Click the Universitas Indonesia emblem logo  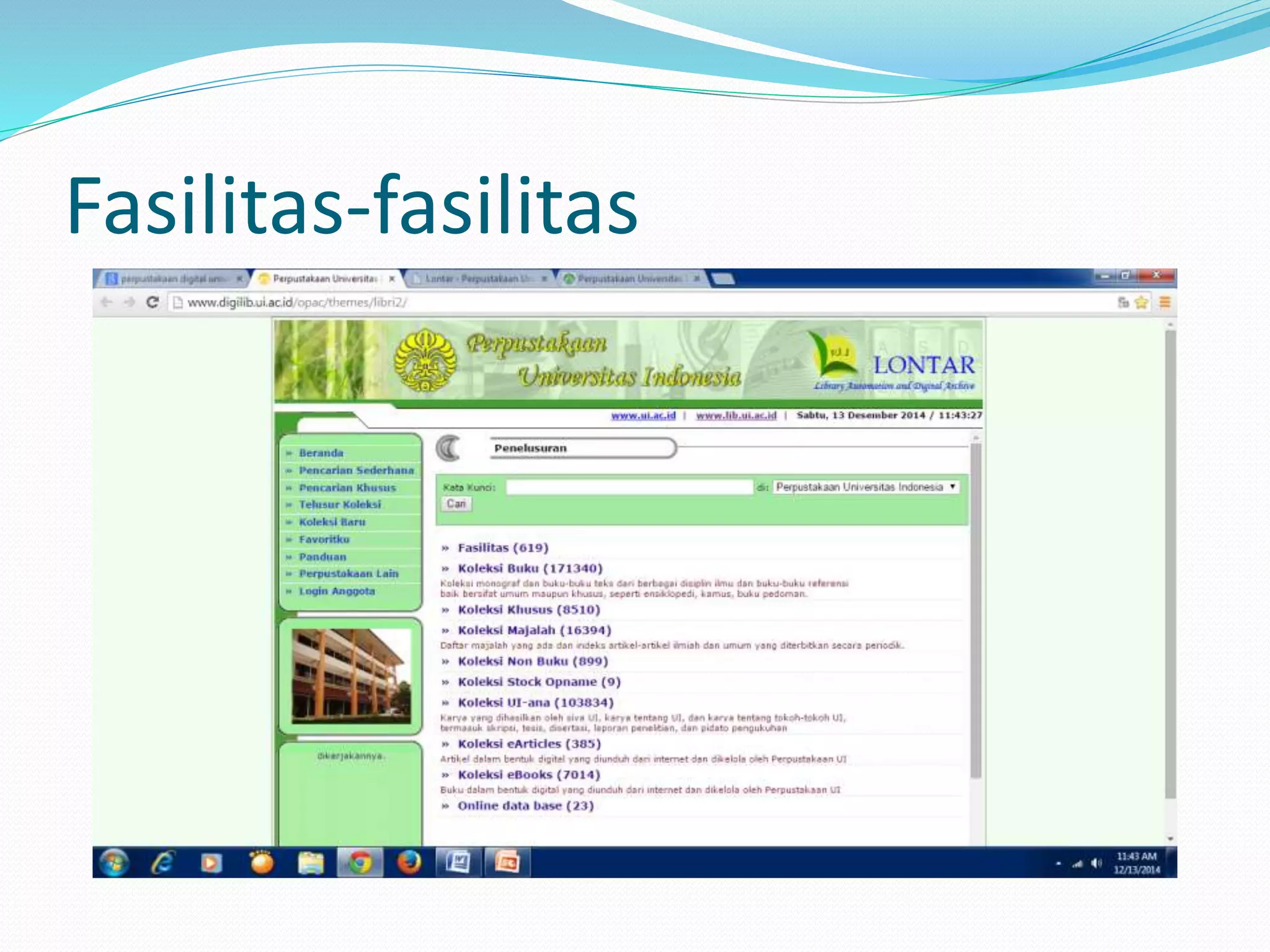[x=425, y=361]
